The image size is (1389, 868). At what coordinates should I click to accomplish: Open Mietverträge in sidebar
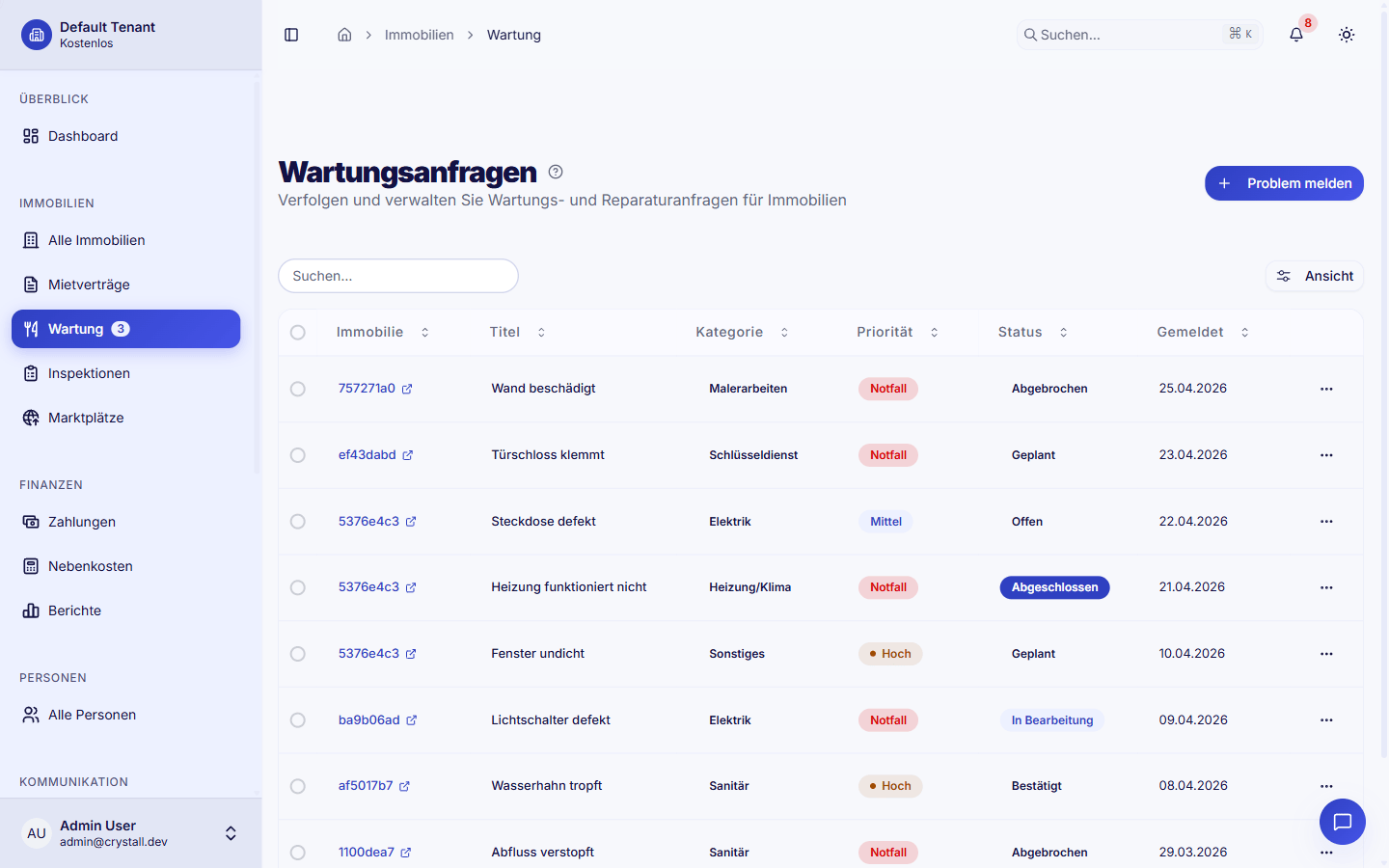coord(125,285)
